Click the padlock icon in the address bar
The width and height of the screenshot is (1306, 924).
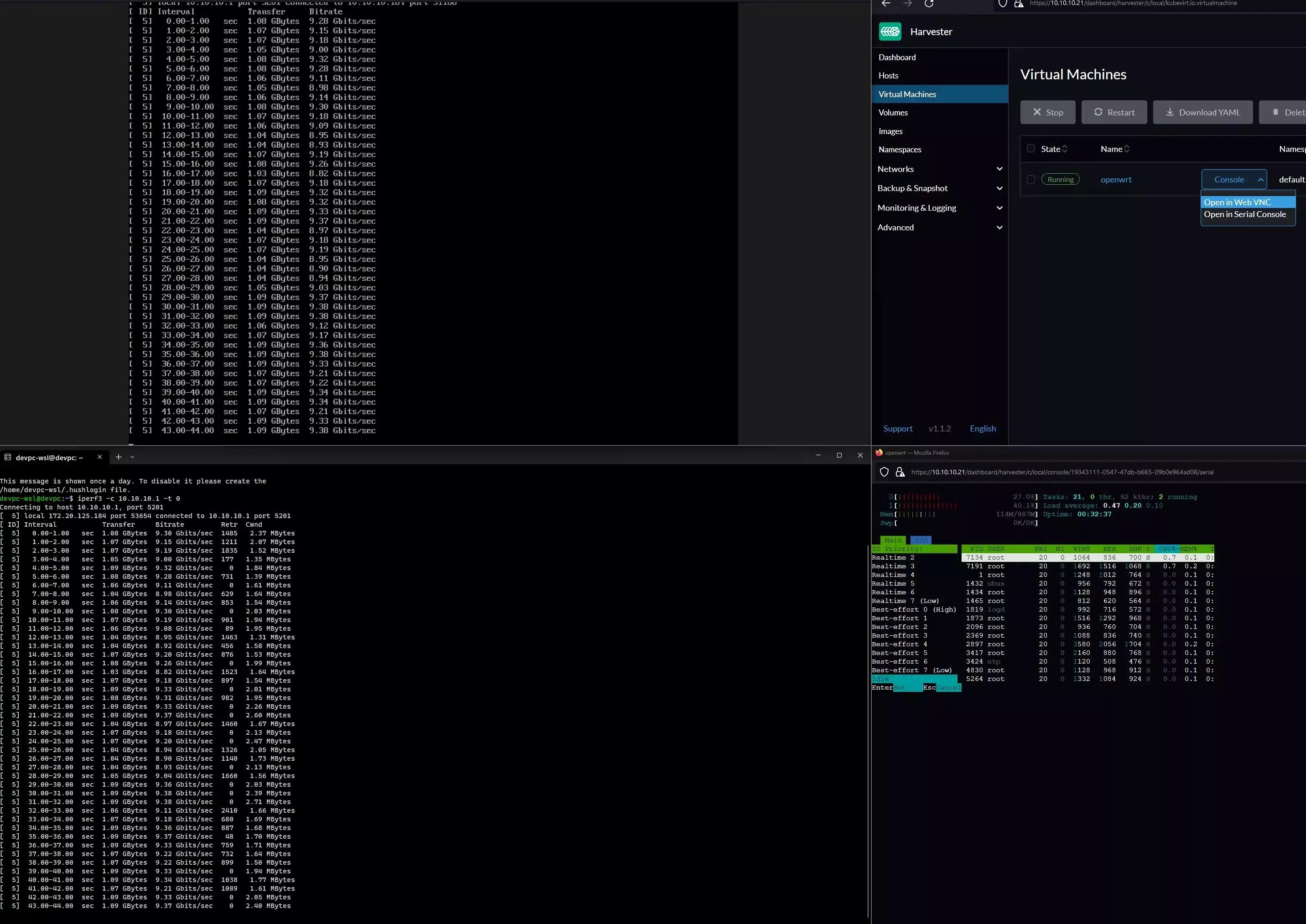(1019, 3)
